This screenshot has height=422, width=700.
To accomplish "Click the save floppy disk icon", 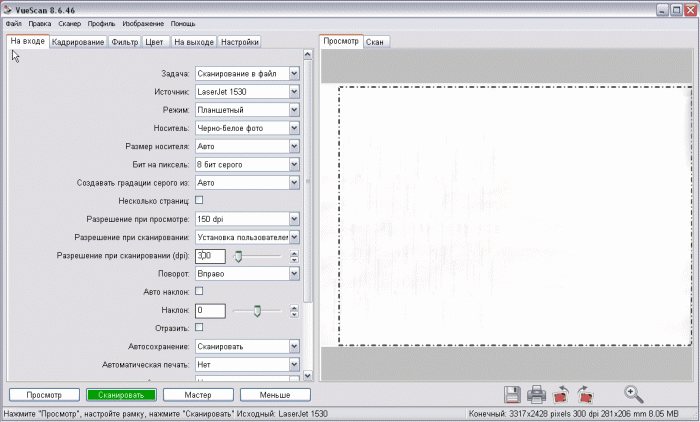I will [x=511, y=394].
